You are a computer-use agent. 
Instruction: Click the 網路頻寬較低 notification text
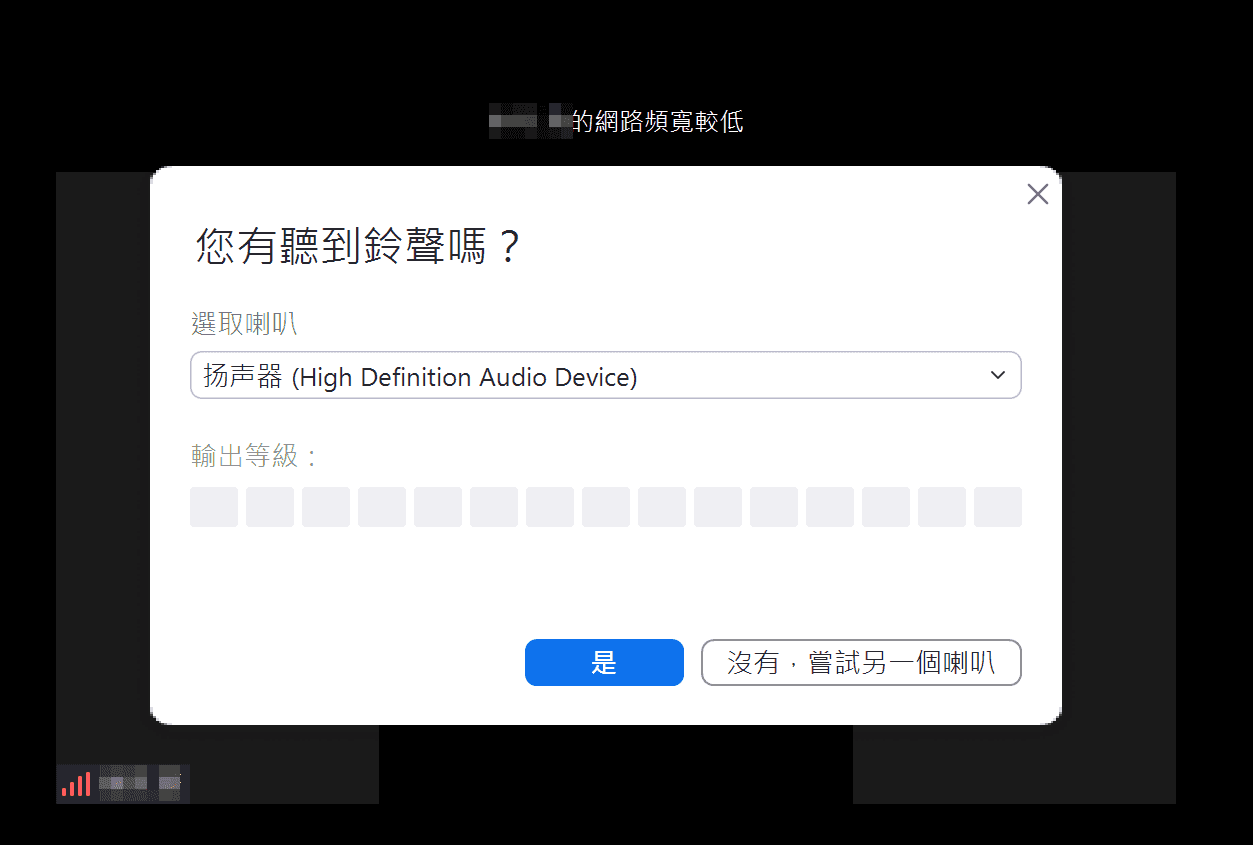(657, 122)
